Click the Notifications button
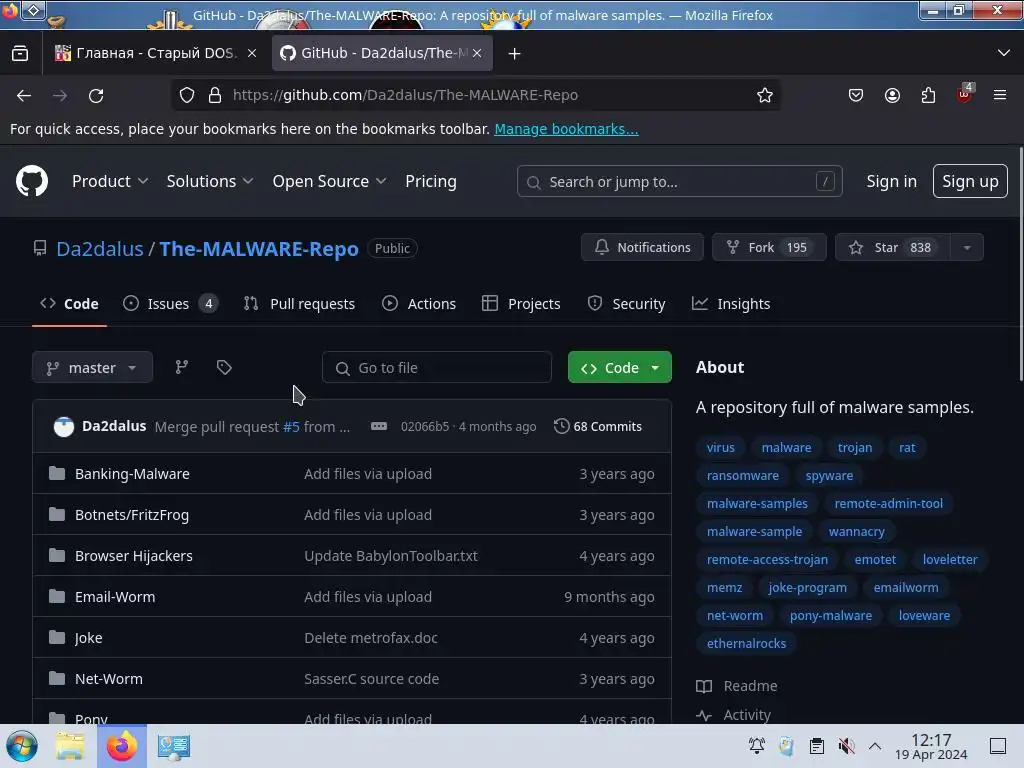 (x=642, y=248)
